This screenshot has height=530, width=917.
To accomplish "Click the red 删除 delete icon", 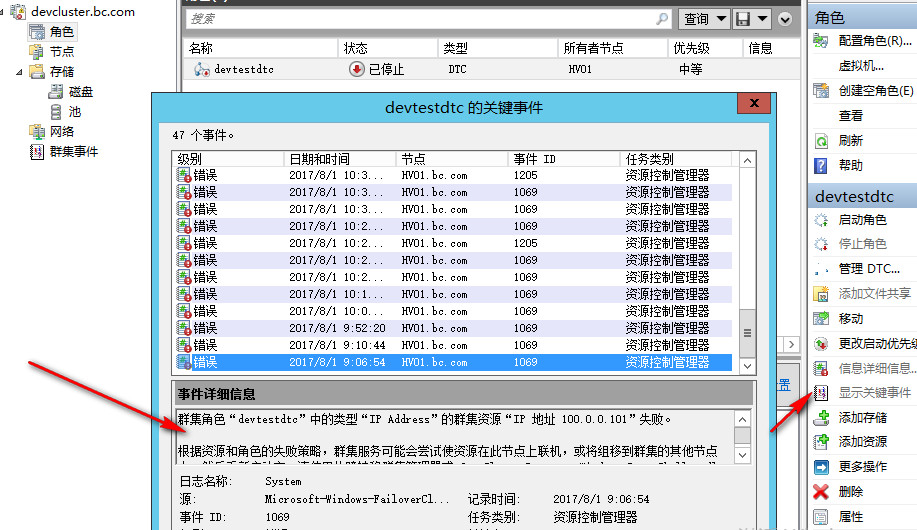I will (x=821, y=492).
